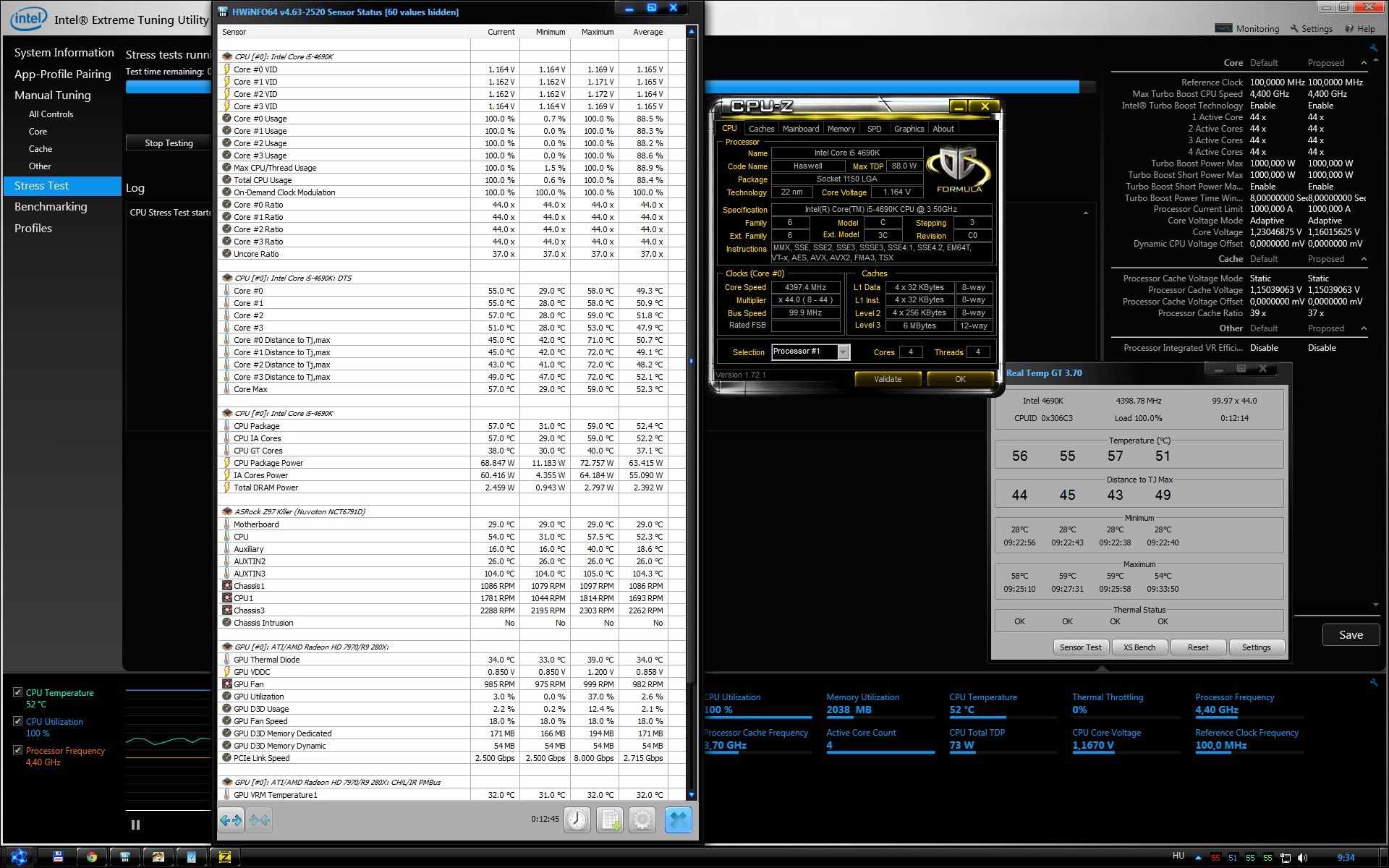
Task: Switch to CPU-Z Graphics tab
Action: coord(909,129)
